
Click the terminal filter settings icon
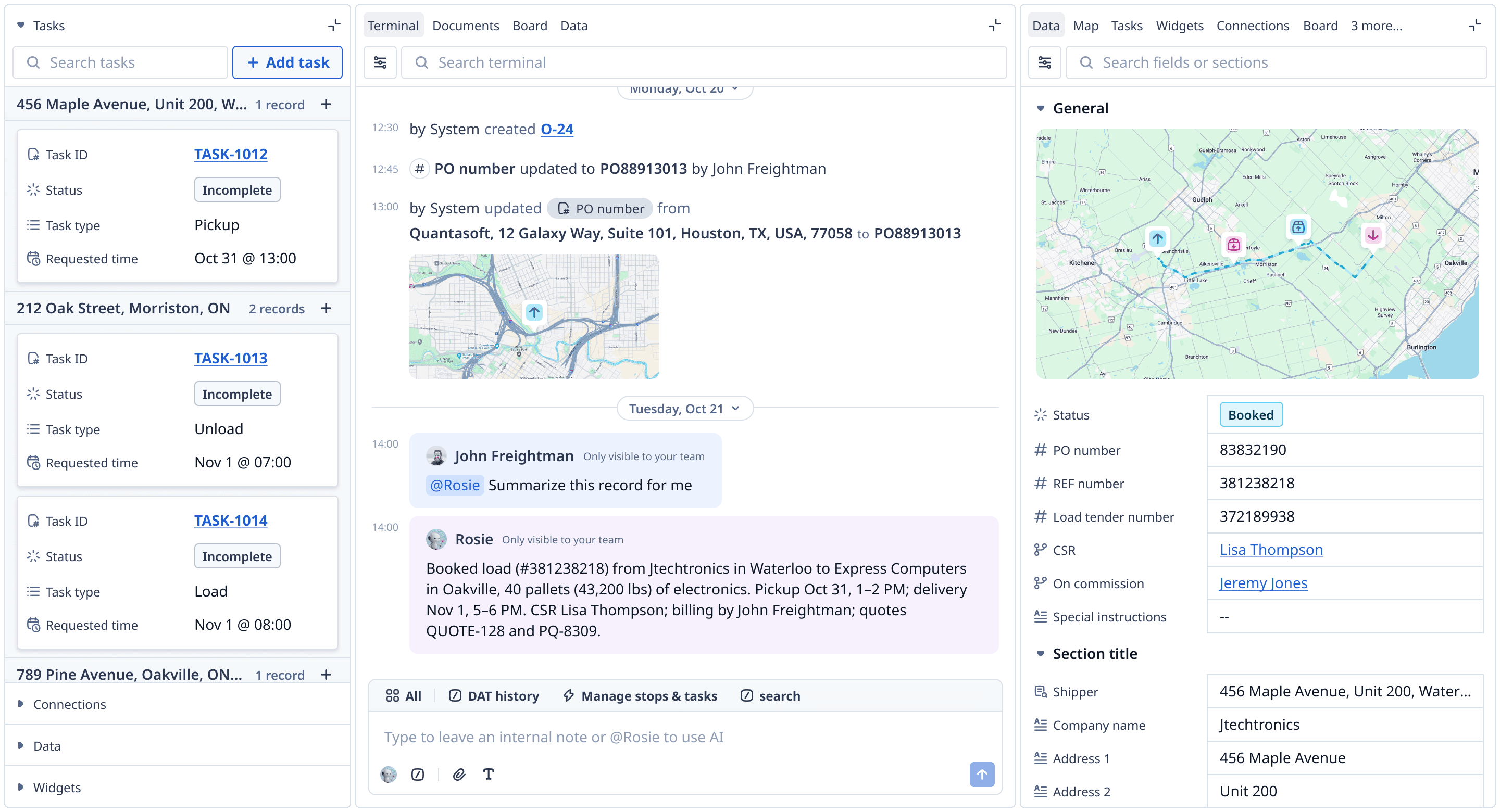pos(380,62)
